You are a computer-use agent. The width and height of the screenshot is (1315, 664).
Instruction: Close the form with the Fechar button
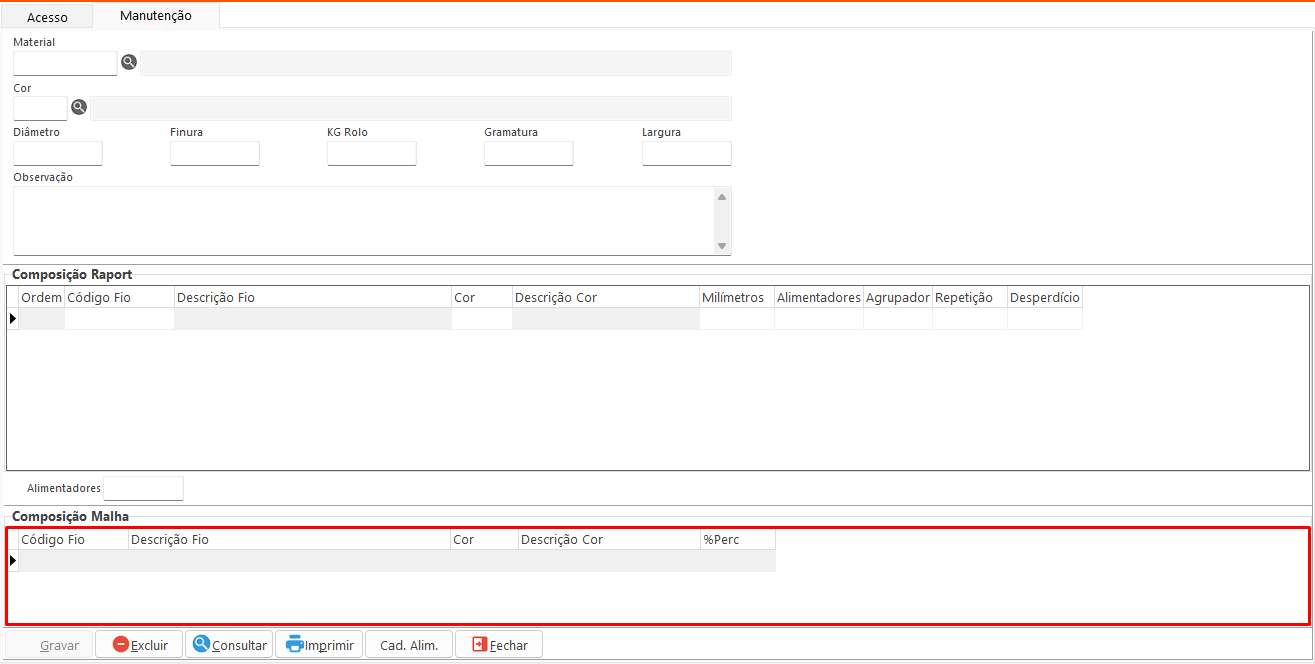click(x=499, y=645)
